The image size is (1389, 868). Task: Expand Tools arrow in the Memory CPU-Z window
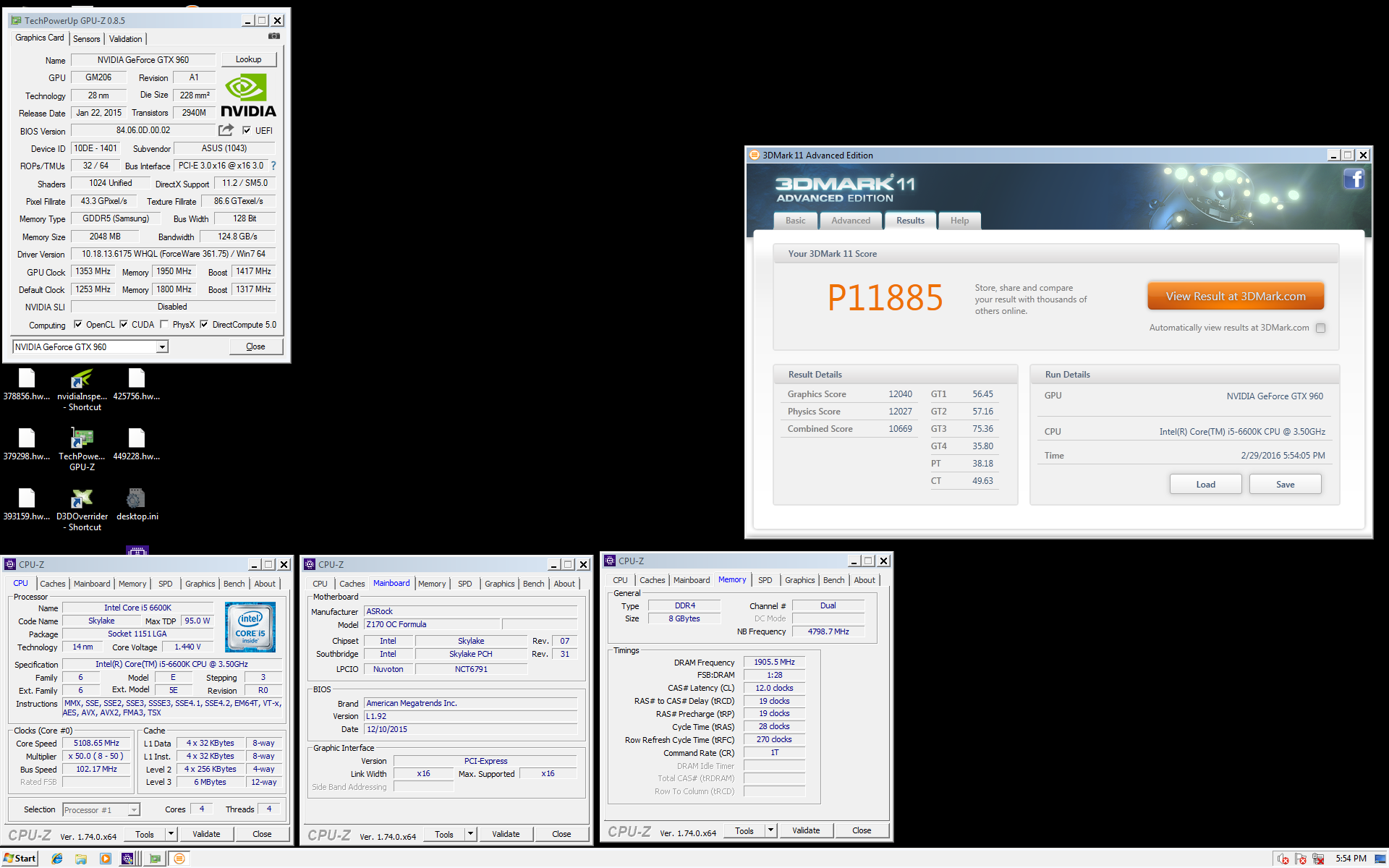tap(771, 830)
